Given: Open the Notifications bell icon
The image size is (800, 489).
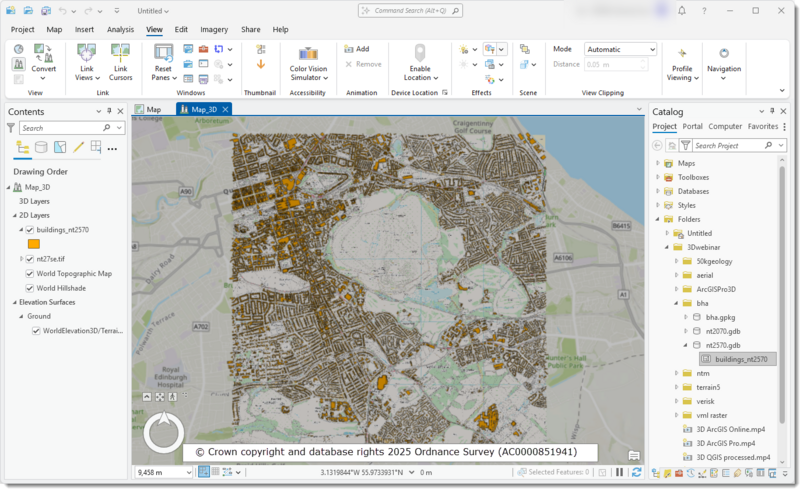Looking at the screenshot, I should (x=682, y=10).
